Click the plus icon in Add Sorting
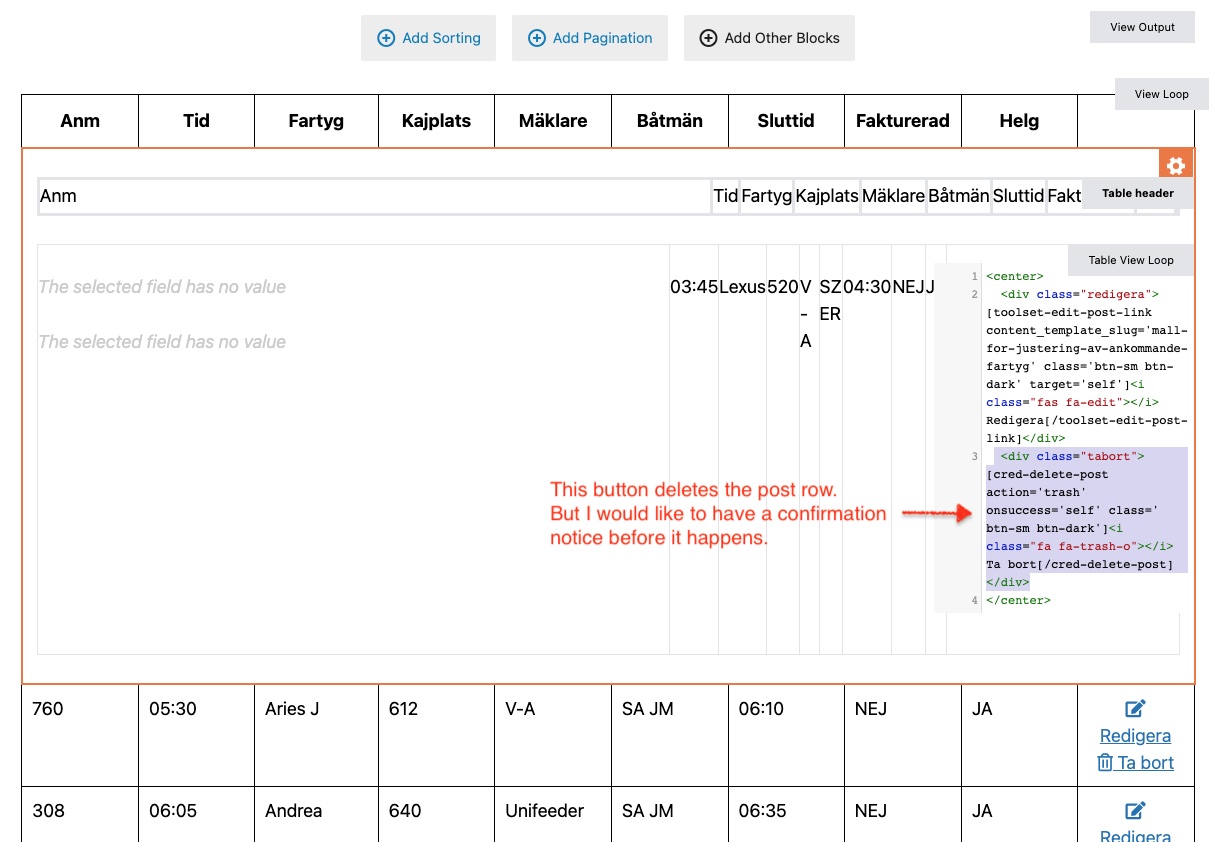The height and width of the screenshot is (842, 1219). point(386,38)
